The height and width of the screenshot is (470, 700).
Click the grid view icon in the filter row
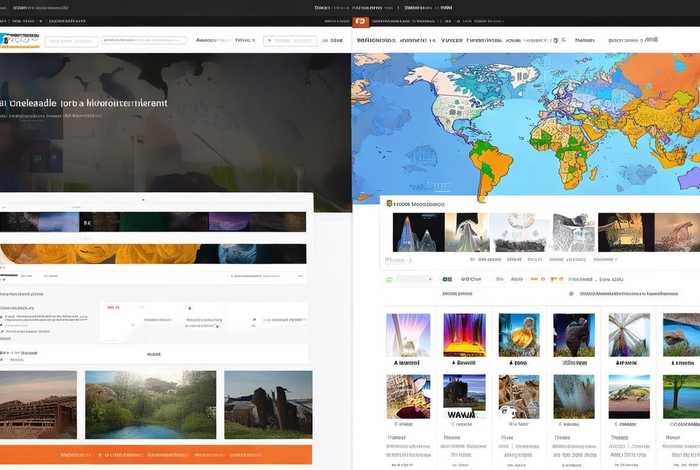click(447, 280)
